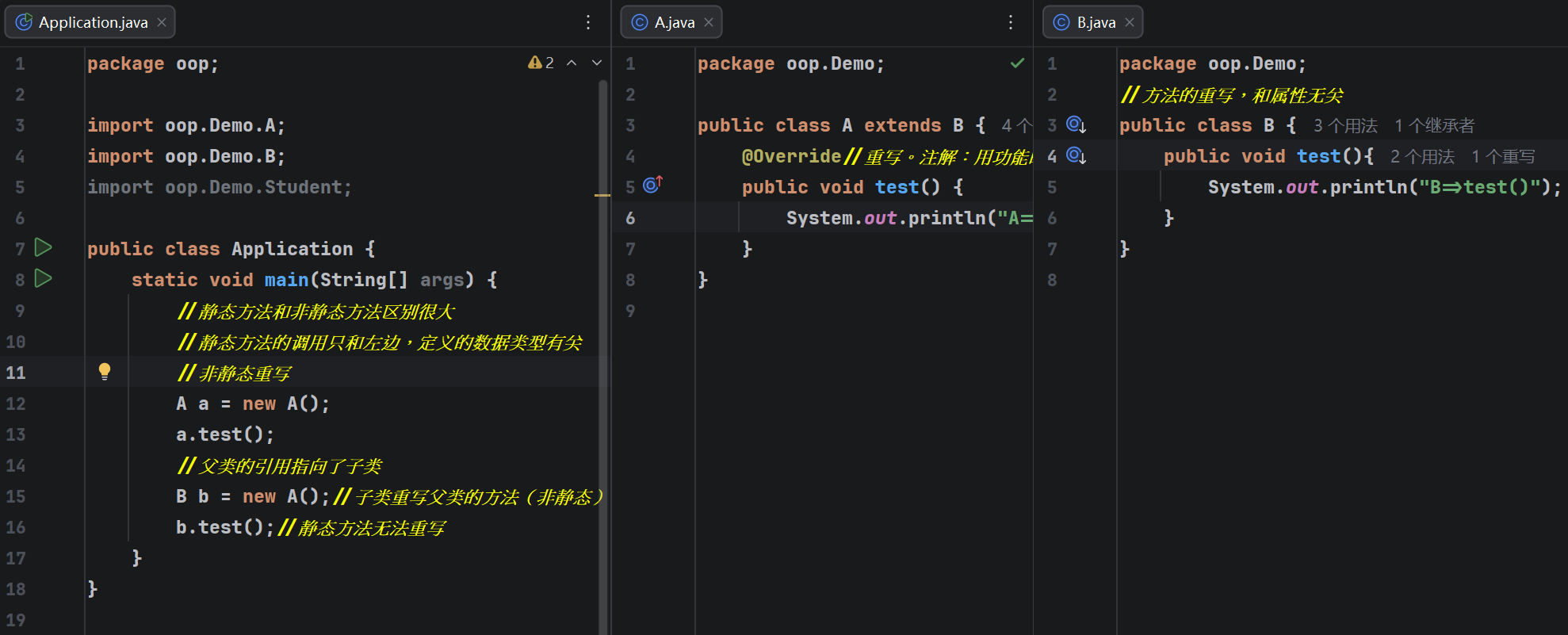Click 'public class A extends B' declaration
1568x635 pixels.
click(x=831, y=125)
